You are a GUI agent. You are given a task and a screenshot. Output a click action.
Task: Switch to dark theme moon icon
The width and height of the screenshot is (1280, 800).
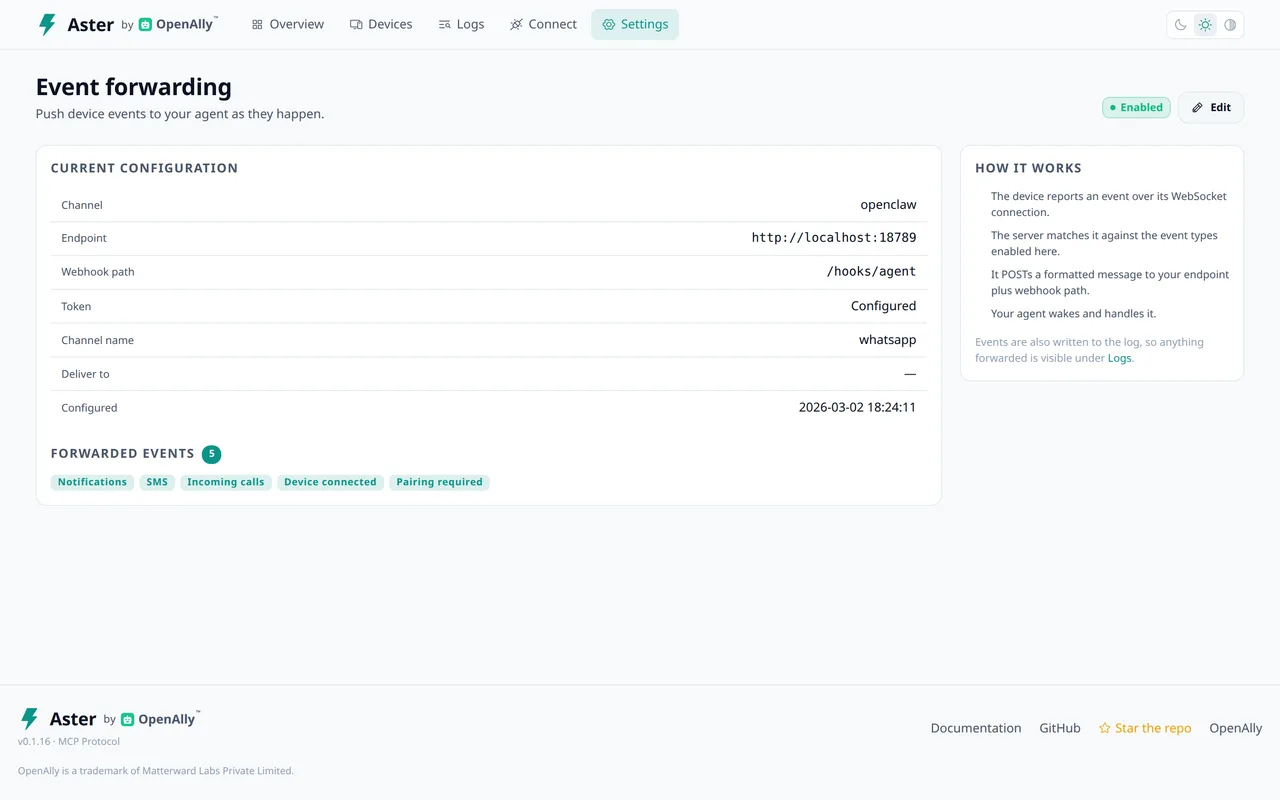click(1181, 25)
